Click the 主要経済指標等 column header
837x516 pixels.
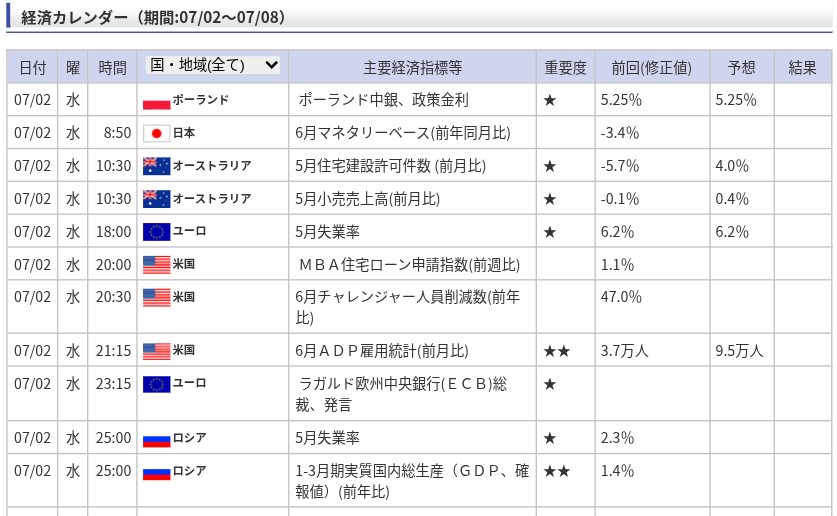pyautogui.click(x=413, y=68)
